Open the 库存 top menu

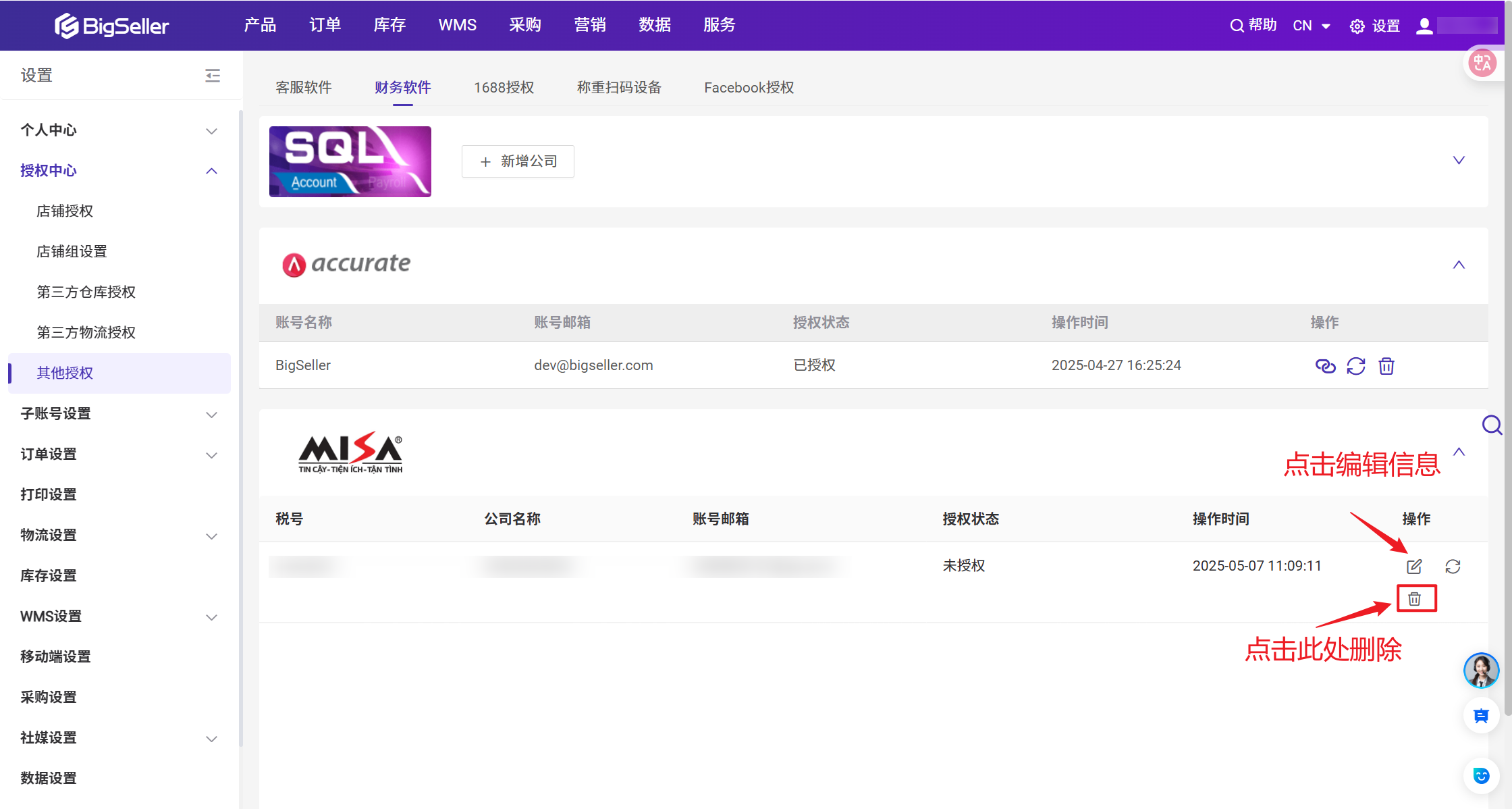389,25
